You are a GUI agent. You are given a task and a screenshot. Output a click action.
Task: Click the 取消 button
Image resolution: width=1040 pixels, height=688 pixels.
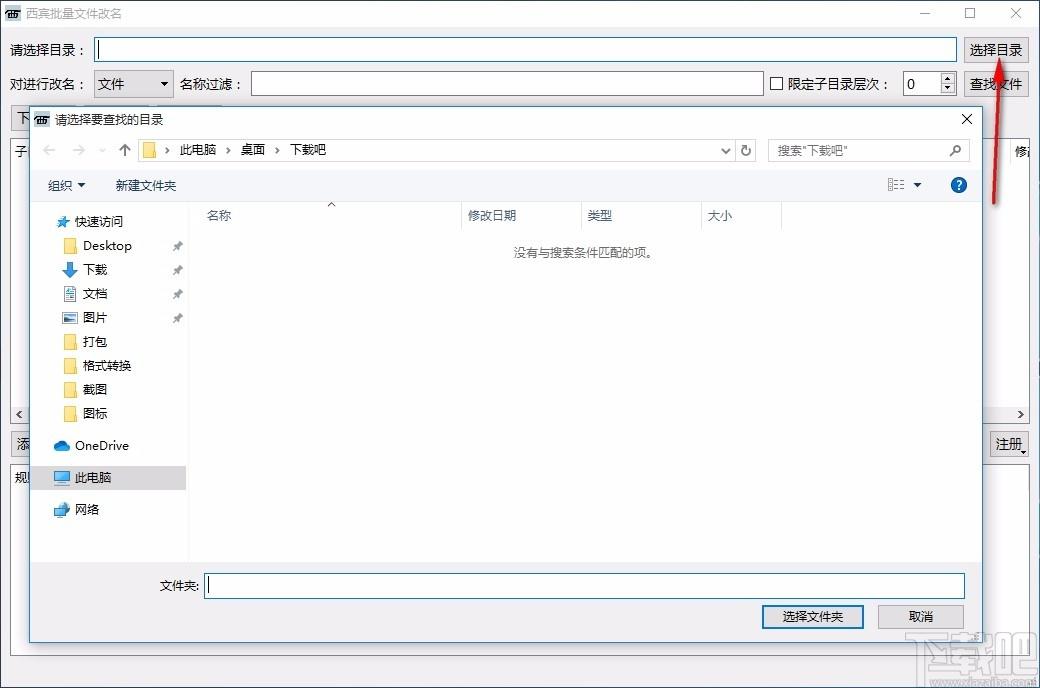pos(921,617)
